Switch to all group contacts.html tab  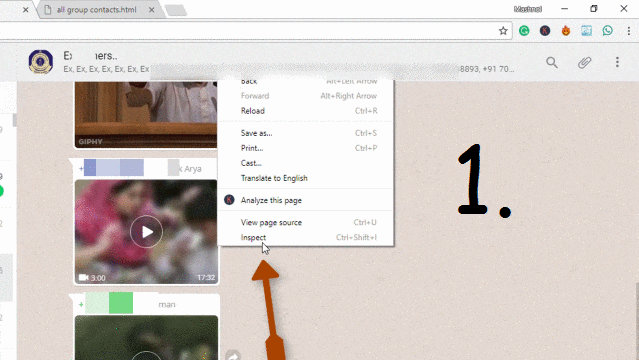[x=97, y=9]
